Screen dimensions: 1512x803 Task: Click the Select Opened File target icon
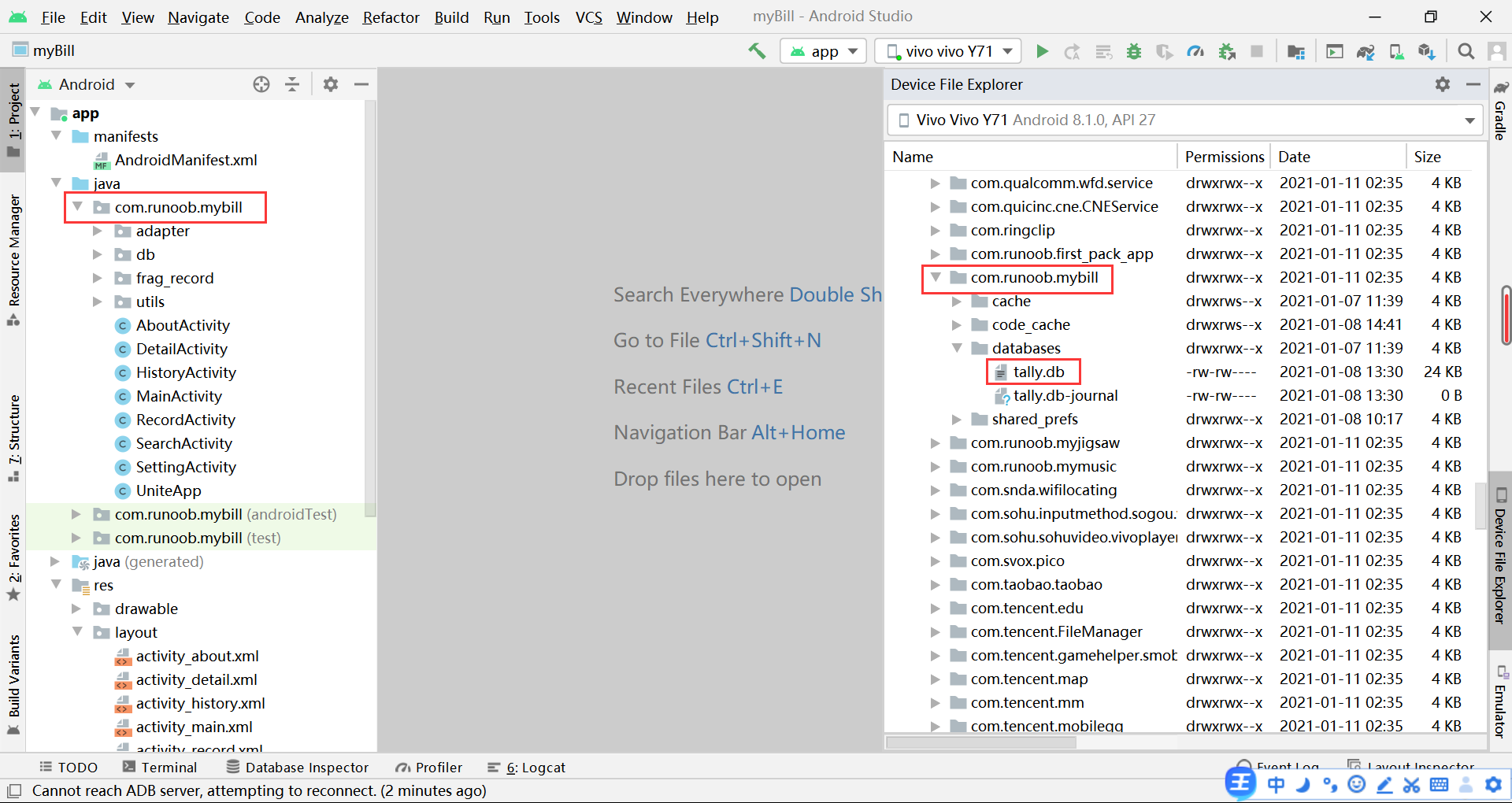click(x=261, y=84)
